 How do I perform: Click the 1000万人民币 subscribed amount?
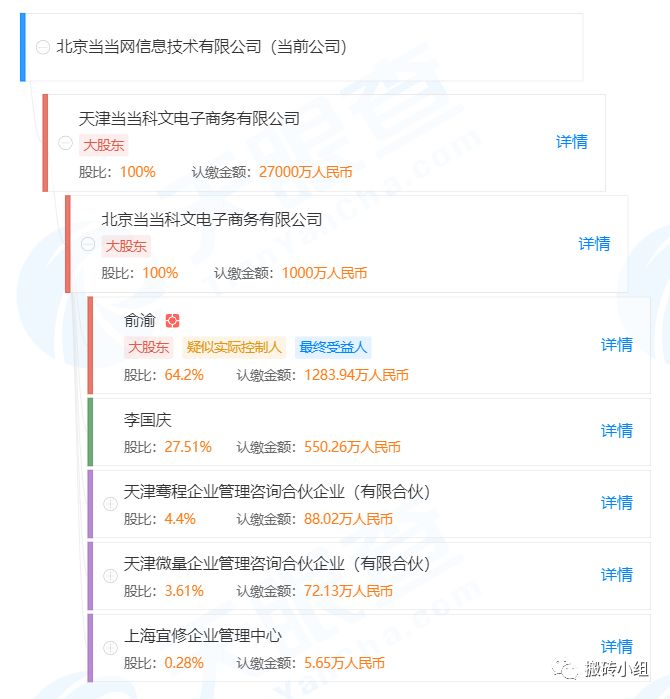coord(324,273)
